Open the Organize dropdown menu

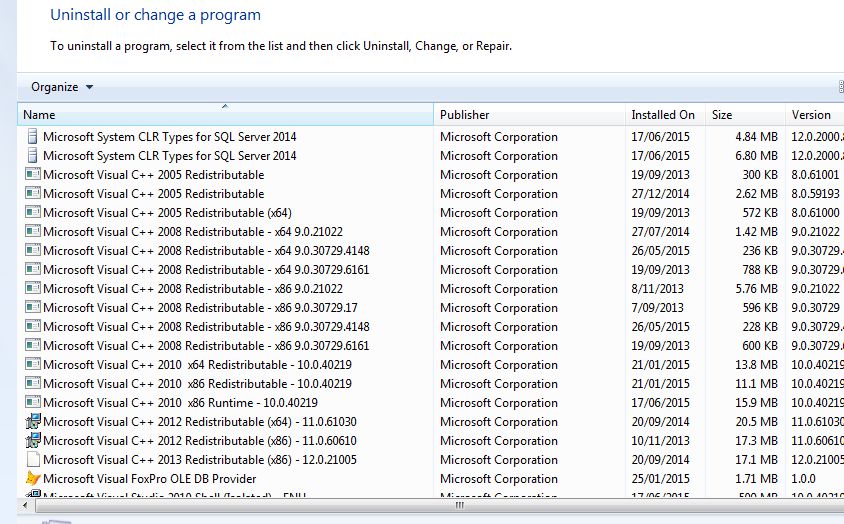click(62, 87)
